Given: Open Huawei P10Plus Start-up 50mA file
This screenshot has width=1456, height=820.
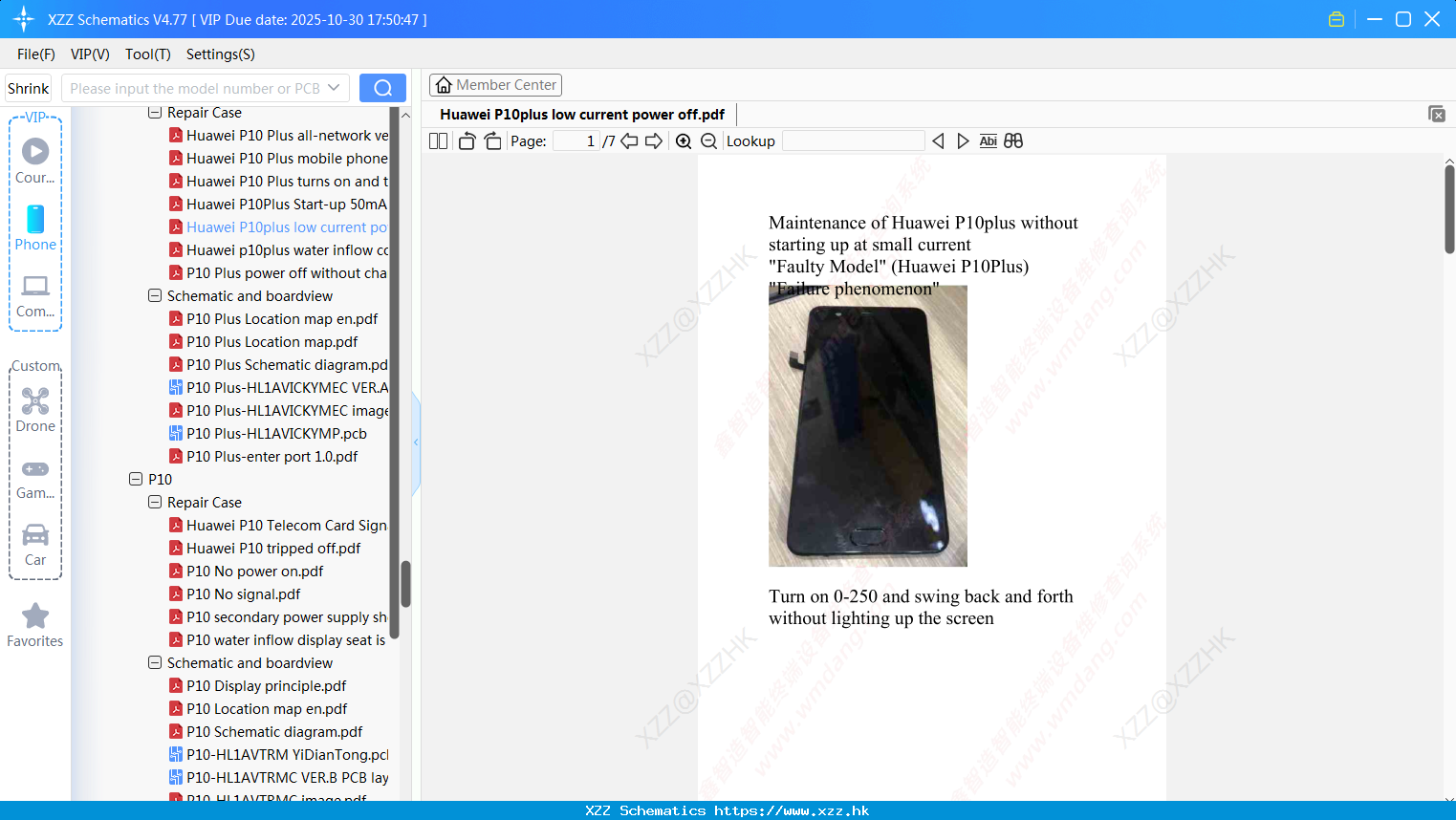Looking at the screenshot, I should 278,205.
